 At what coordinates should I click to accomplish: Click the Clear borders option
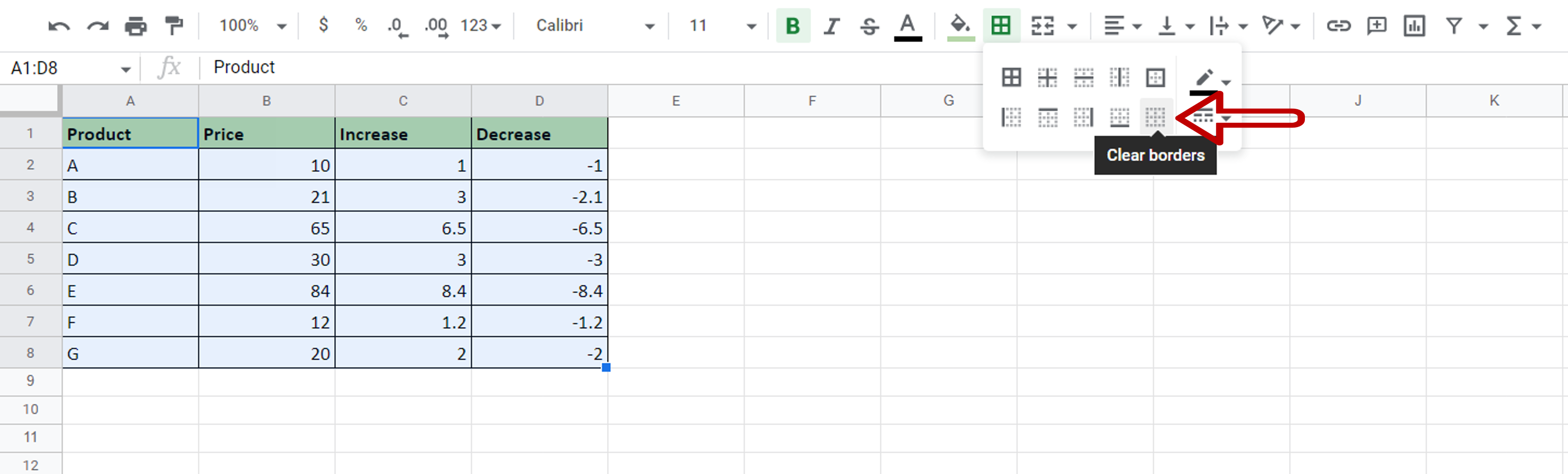(1154, 117)
